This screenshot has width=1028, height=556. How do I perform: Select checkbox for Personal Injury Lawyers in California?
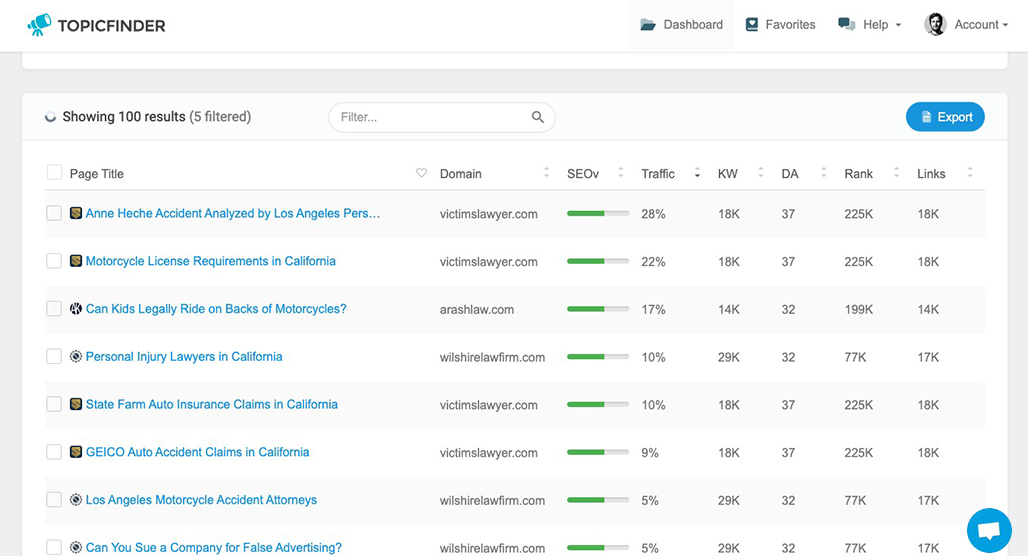(x=54, y=356)
